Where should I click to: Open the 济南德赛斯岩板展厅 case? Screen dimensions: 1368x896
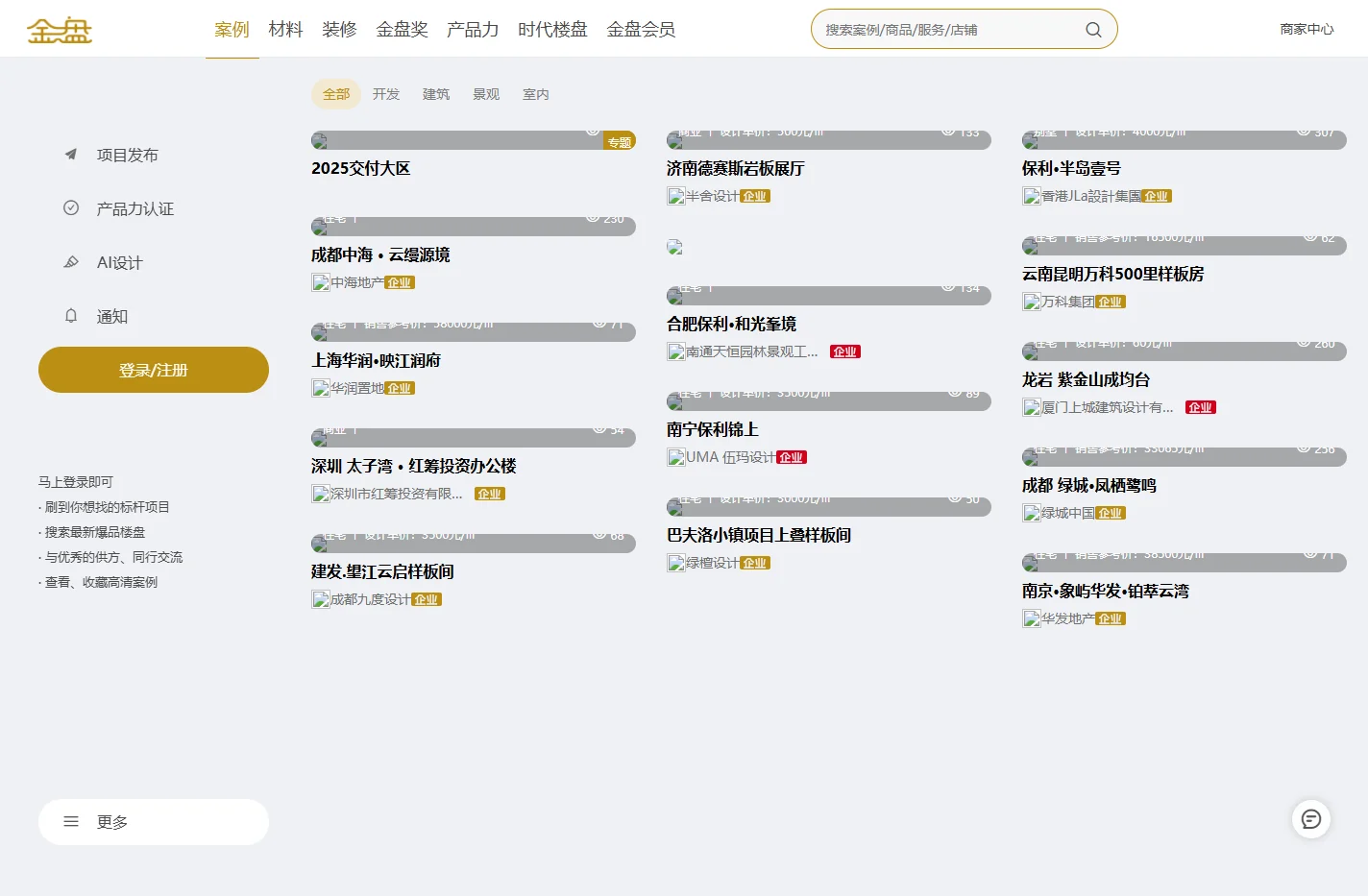736,168
